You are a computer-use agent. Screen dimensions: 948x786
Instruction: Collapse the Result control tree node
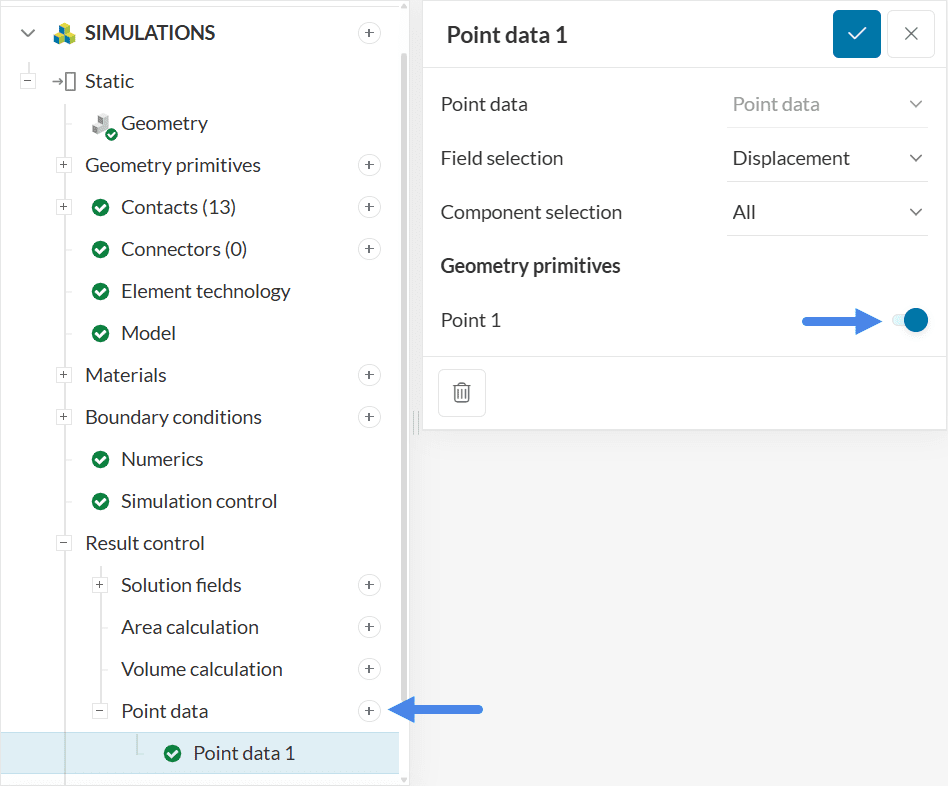(x=64, y=543)
